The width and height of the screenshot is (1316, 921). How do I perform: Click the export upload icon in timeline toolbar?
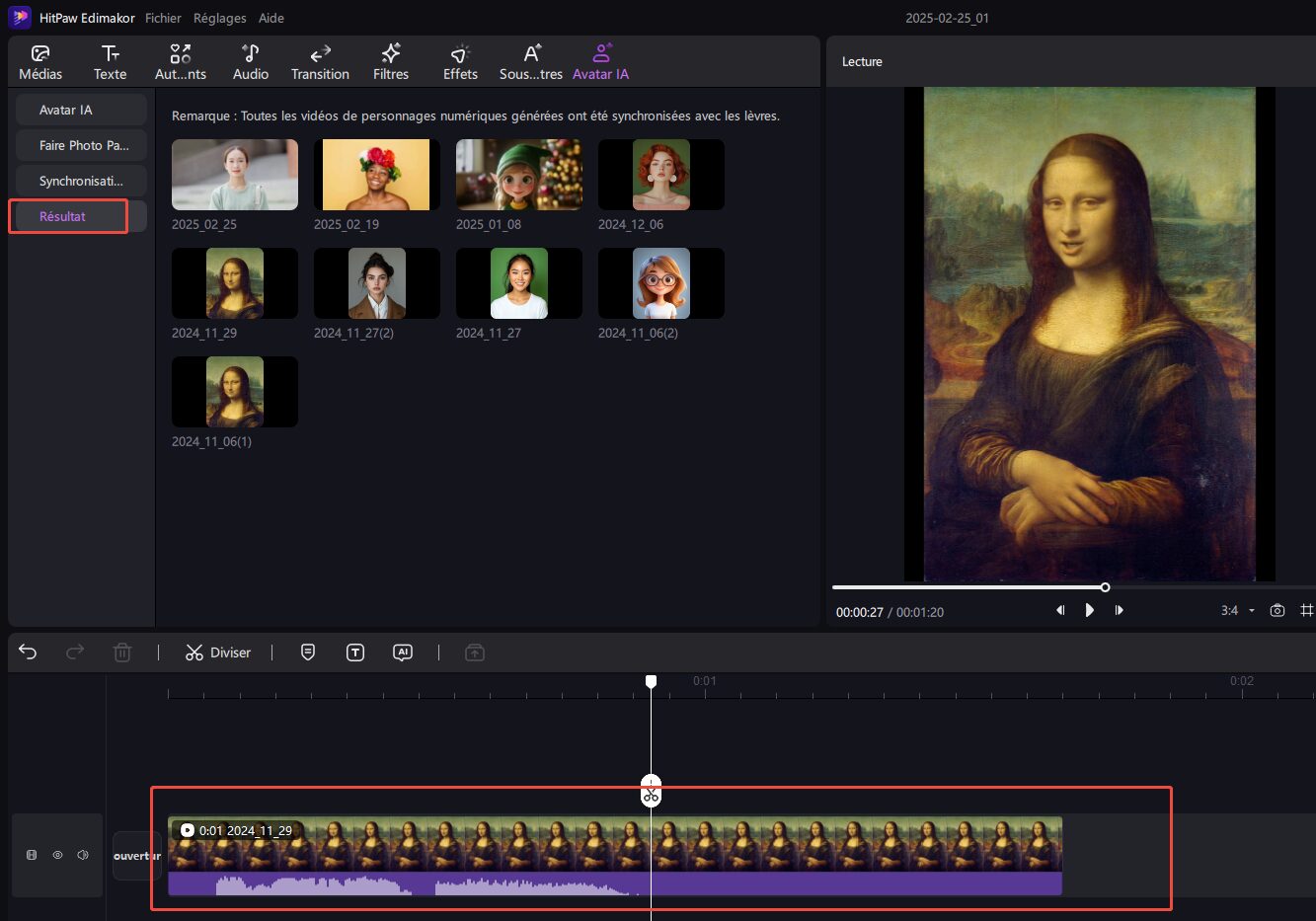475,652
